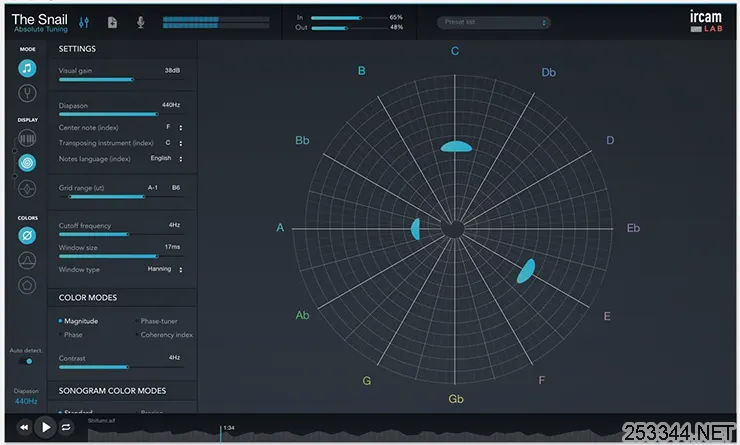740x445 pixels.
Task: Adjust the Cutoff frequency slider
Action: [121, 234]
